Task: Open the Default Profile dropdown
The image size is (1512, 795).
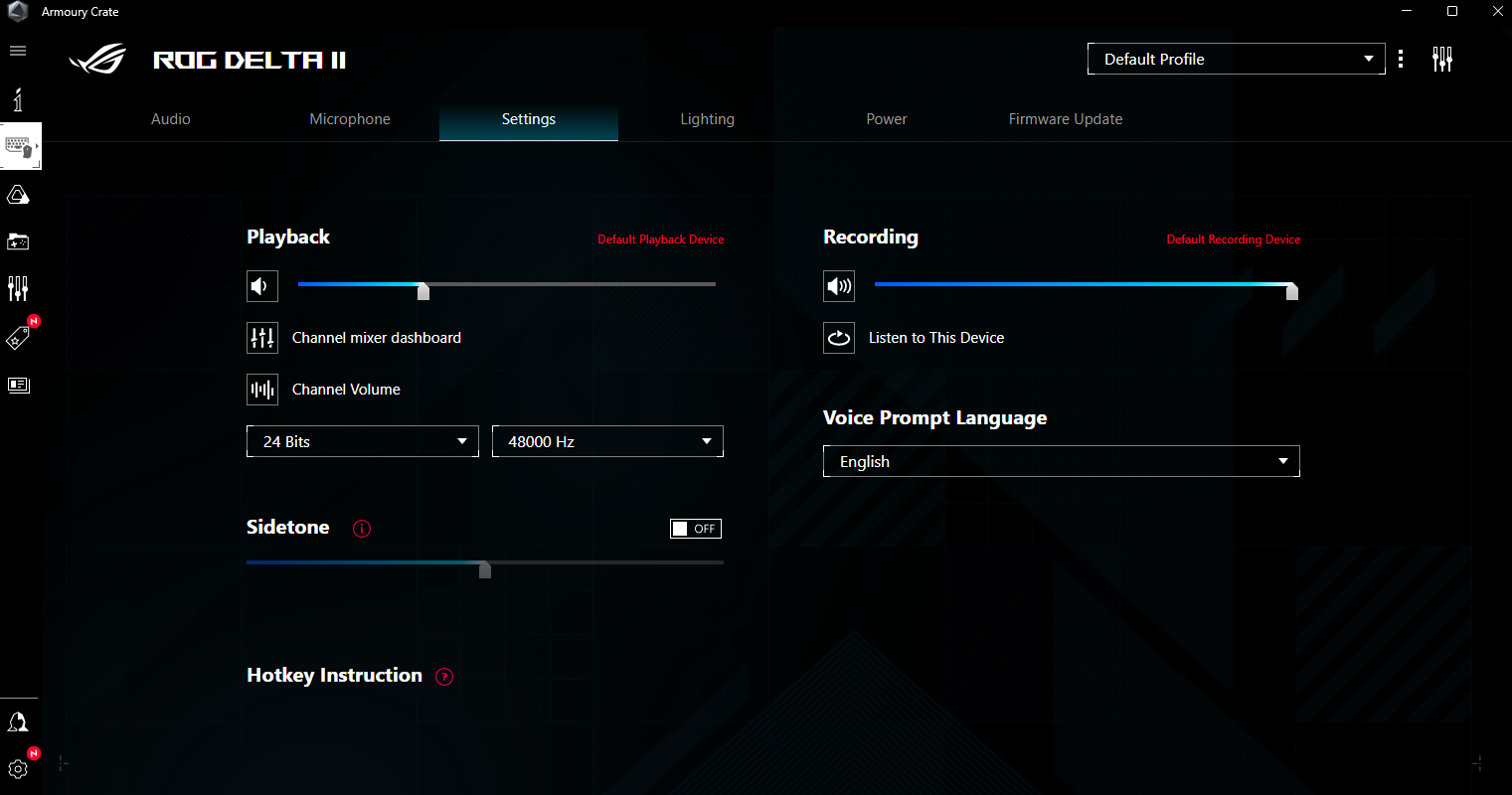Action: (1236, 60)
